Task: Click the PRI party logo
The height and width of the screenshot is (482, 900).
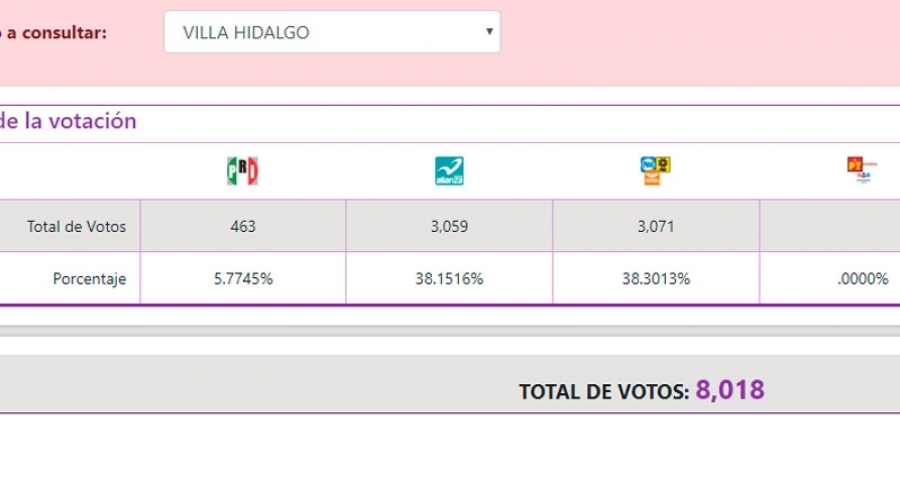Action: pyautogui.click(x=242, y=171)
